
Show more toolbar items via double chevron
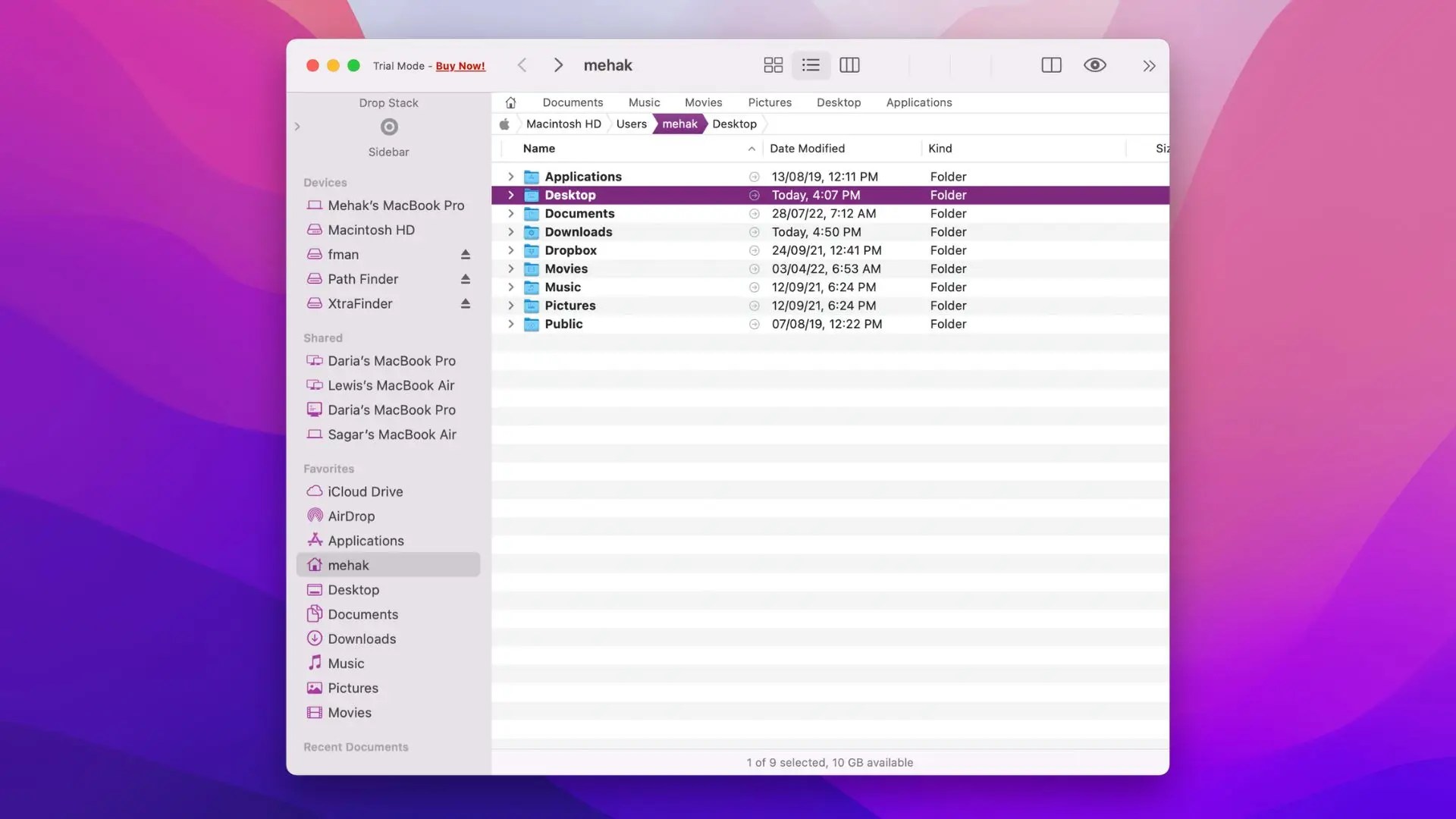tap(1150, 65)
